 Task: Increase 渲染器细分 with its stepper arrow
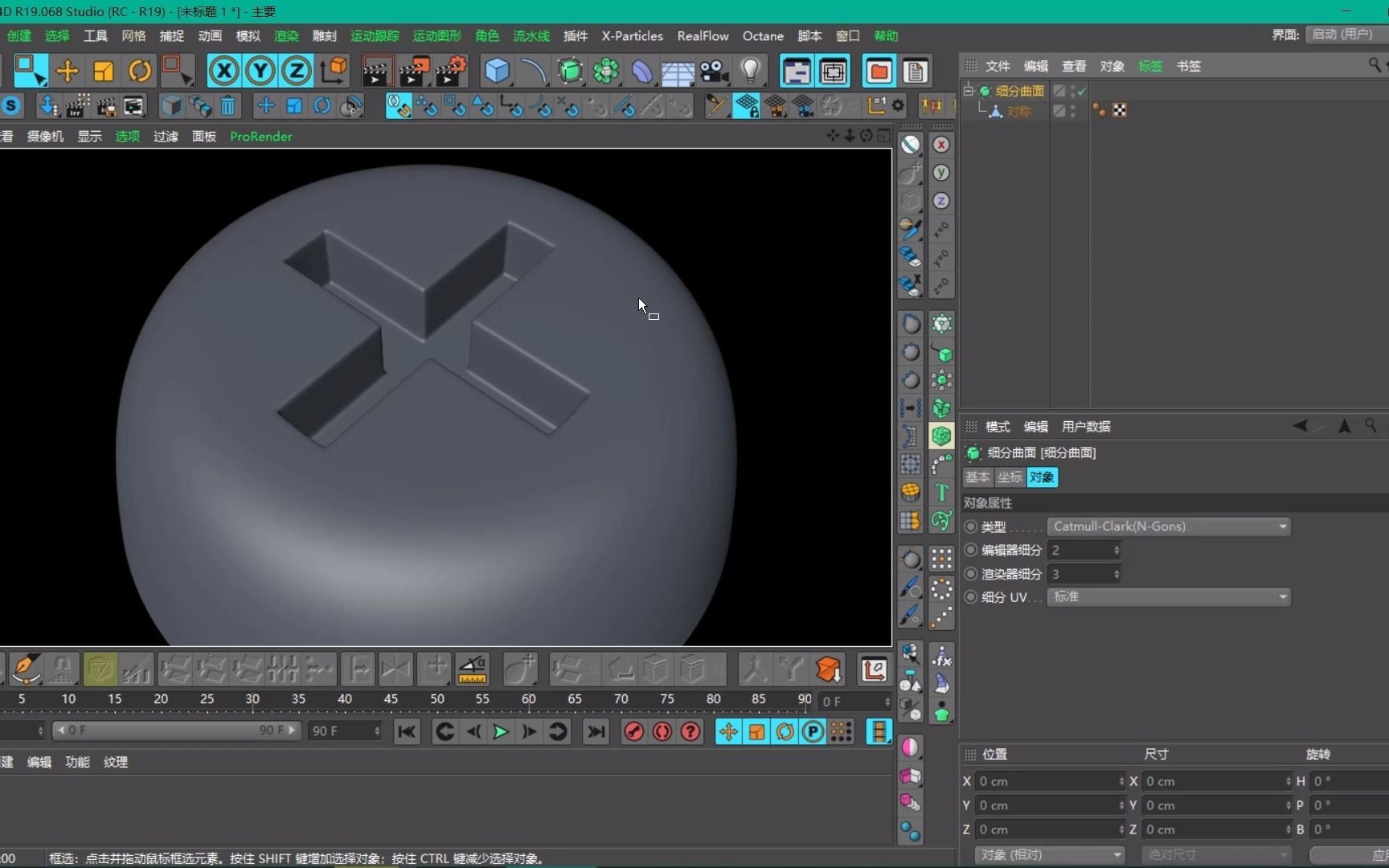[1116, 570]
